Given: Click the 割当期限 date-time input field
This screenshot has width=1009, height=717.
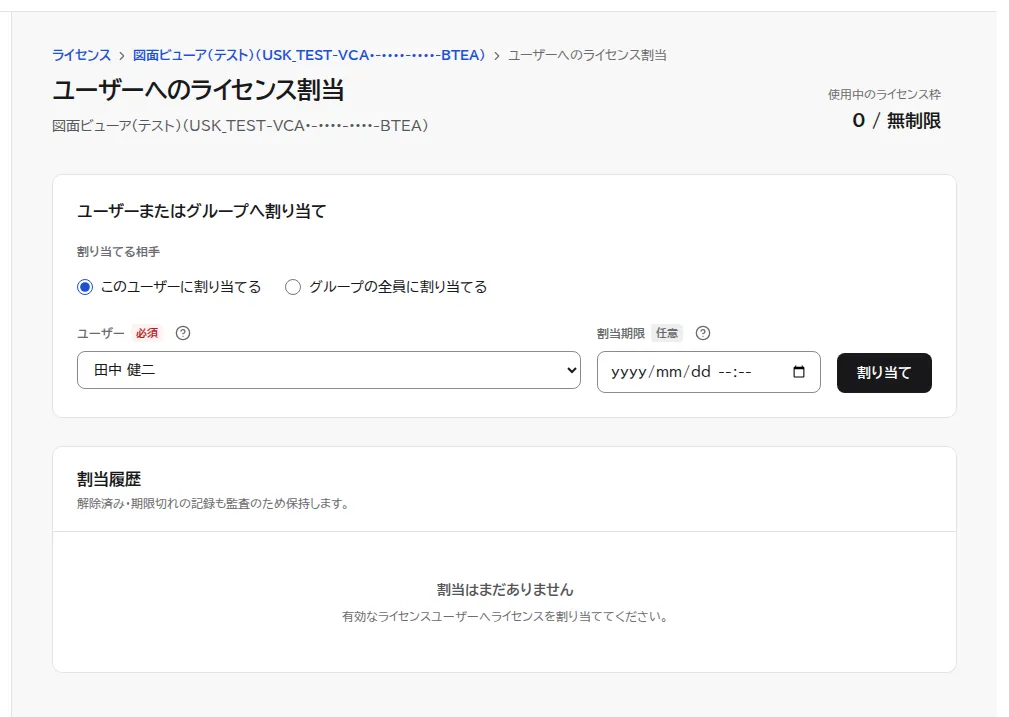Looking at the screenshot, I should [708, 372].
